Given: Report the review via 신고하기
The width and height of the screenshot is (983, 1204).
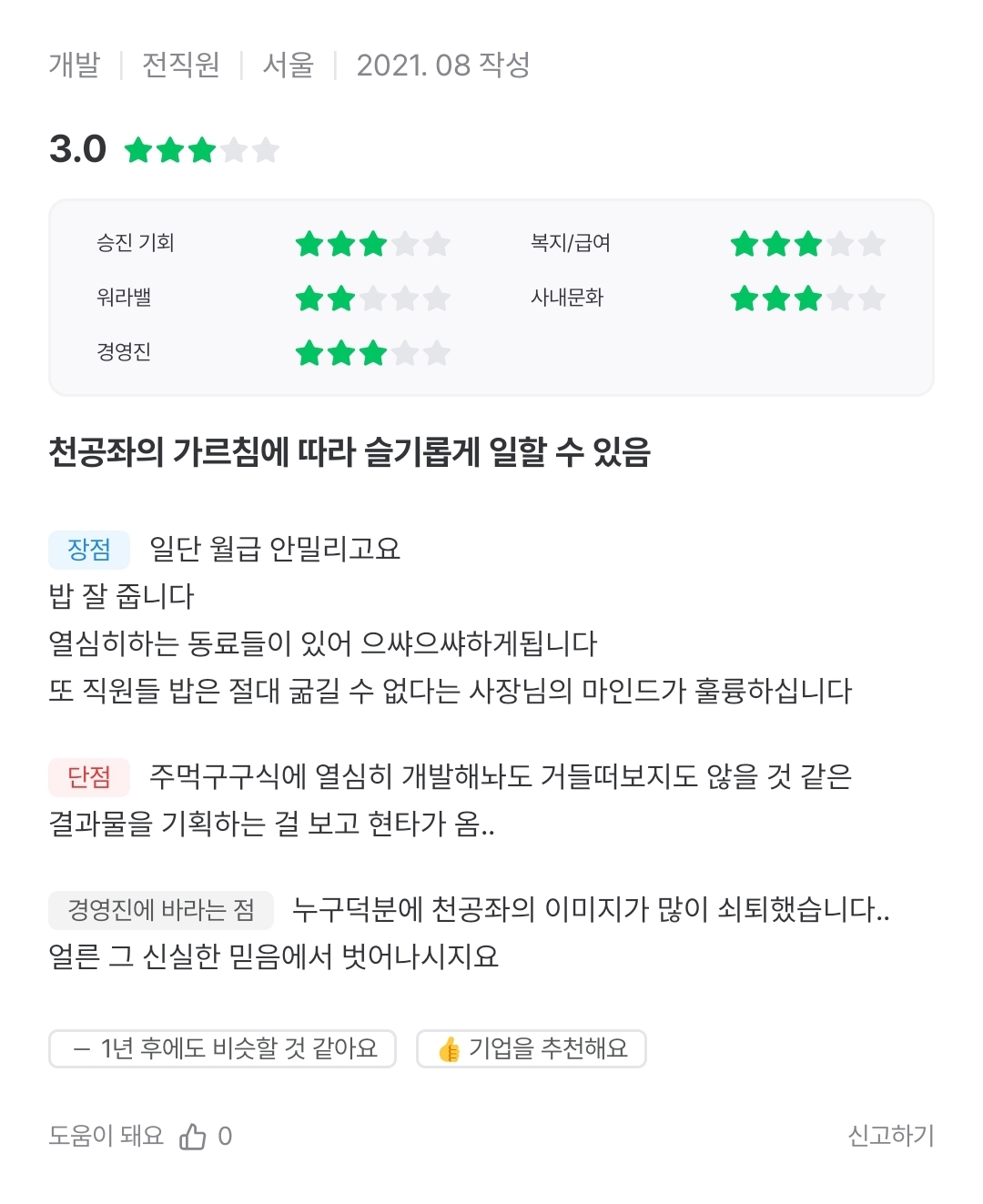Looking at the screenshot, I should (x=890, y=1136).
